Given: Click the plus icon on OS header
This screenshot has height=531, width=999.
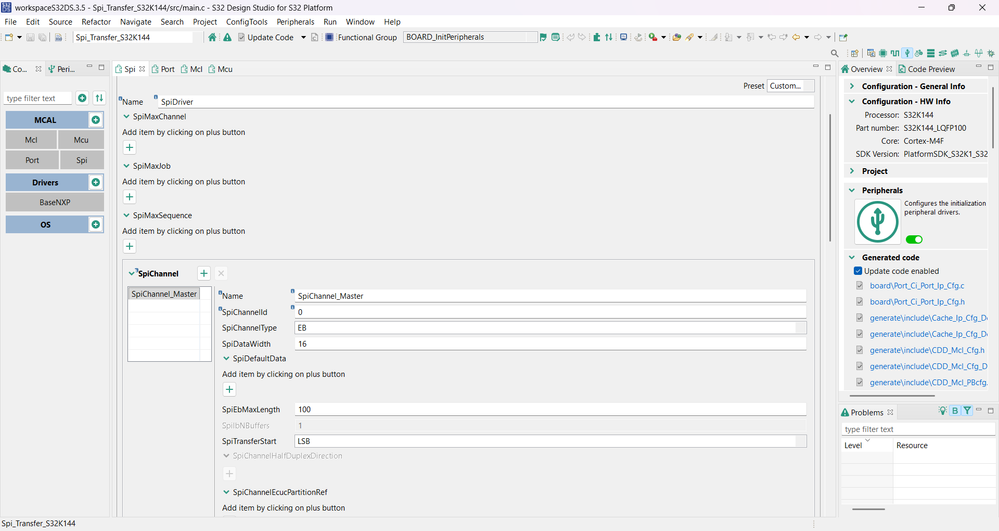Looking at the screenshot, I should pos(96,224).
